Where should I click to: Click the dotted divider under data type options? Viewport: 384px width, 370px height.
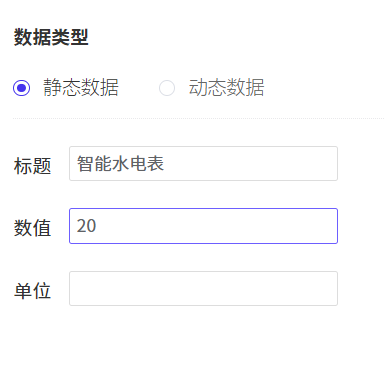[x=198, y=118]
